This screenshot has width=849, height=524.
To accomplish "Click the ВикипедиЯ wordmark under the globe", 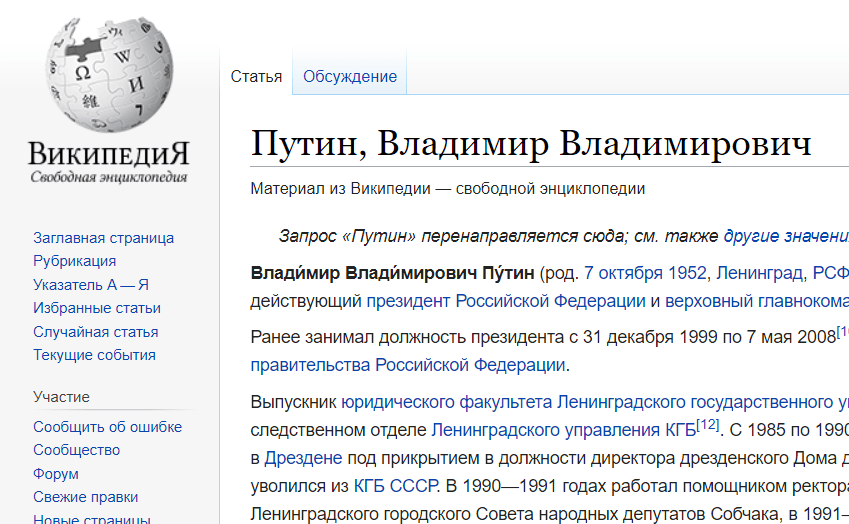I will point(109,154).
